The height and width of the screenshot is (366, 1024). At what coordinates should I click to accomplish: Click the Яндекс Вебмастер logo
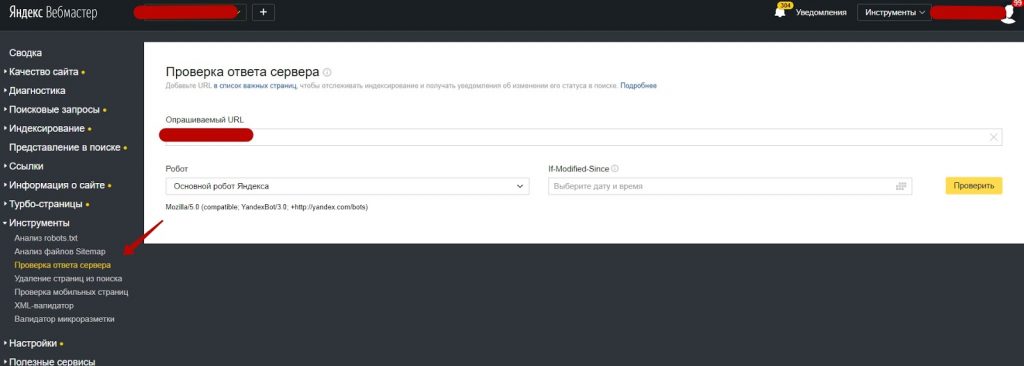[x=52, y=12]
